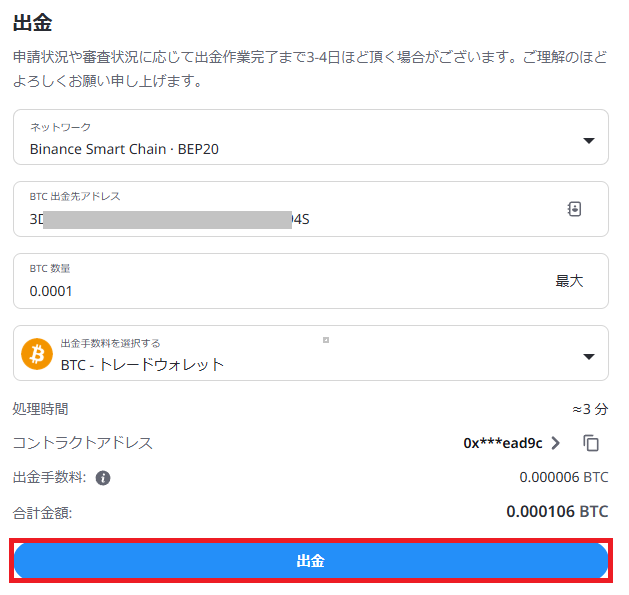Expand the network dropdown arrow

[x=588, y=141]
